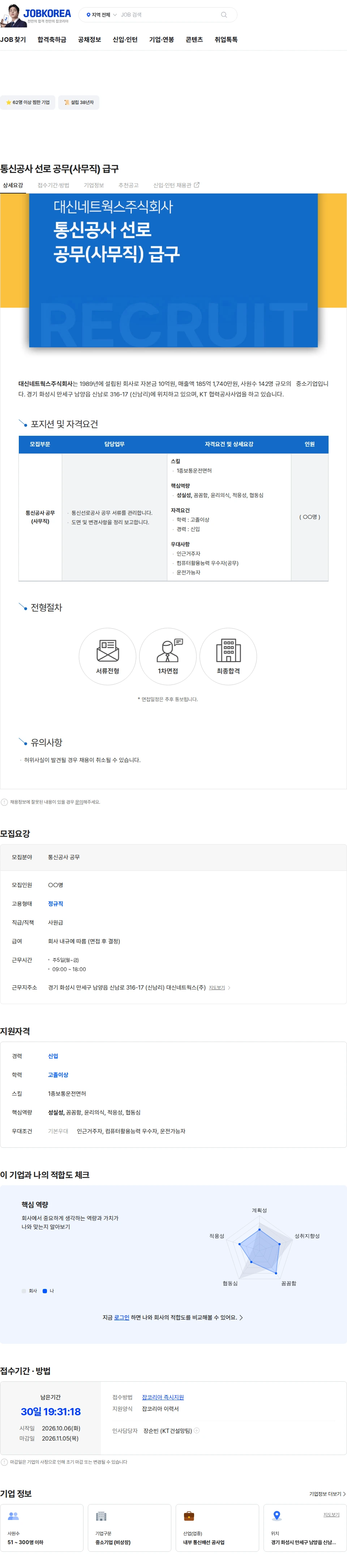Click the 최종합격 building icon
The width and height of the screenshot is (347, 1568).
(x=229, y=651)
